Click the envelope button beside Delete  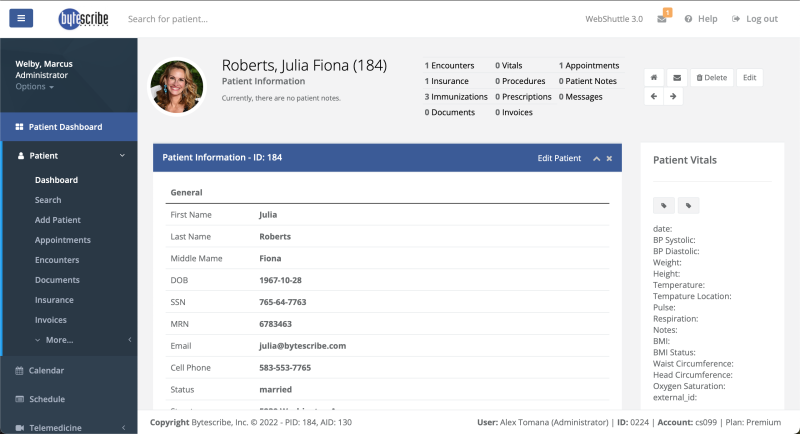pos(676,77)
